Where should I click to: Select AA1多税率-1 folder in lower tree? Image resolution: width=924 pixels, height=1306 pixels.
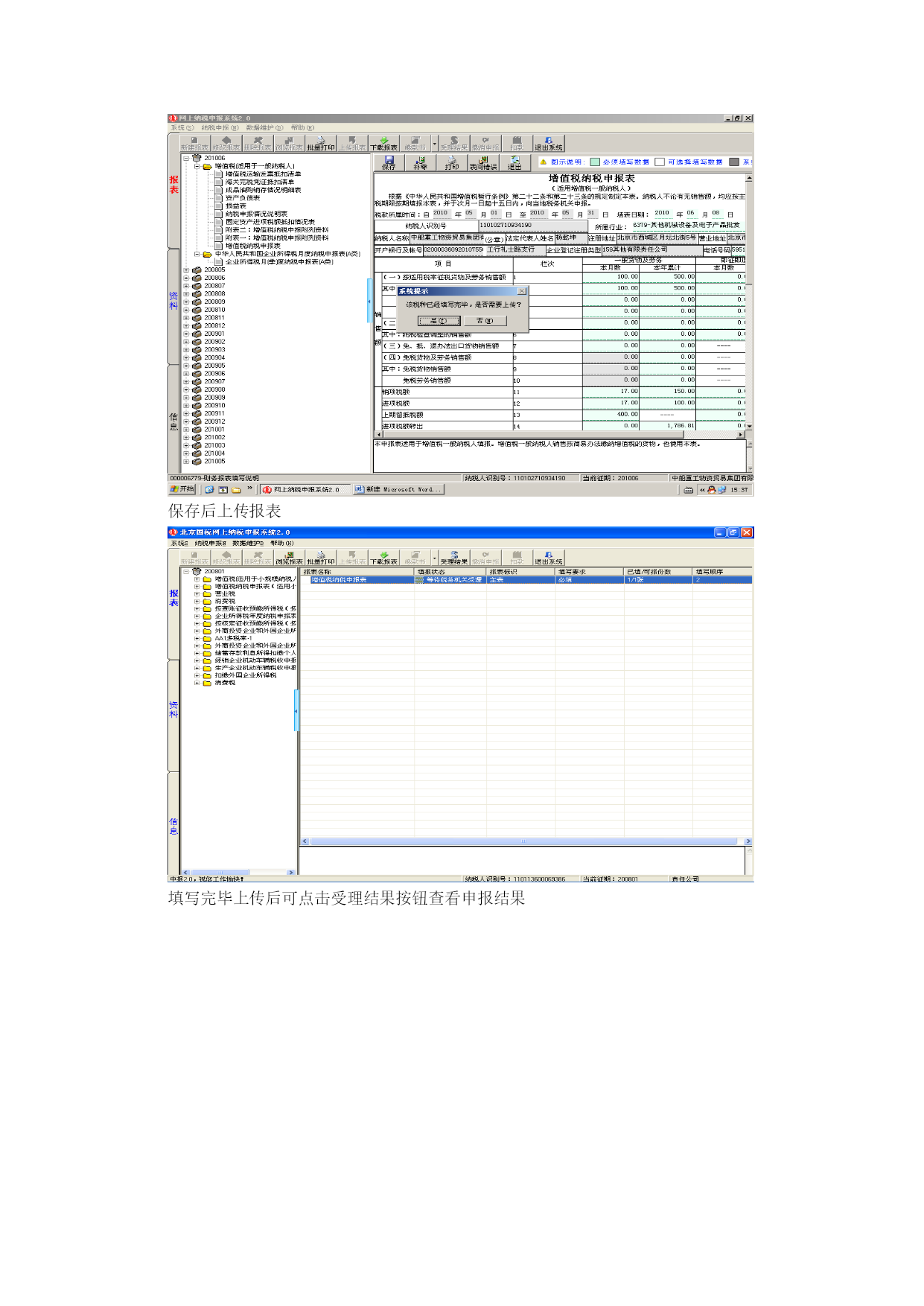point(233,638)
